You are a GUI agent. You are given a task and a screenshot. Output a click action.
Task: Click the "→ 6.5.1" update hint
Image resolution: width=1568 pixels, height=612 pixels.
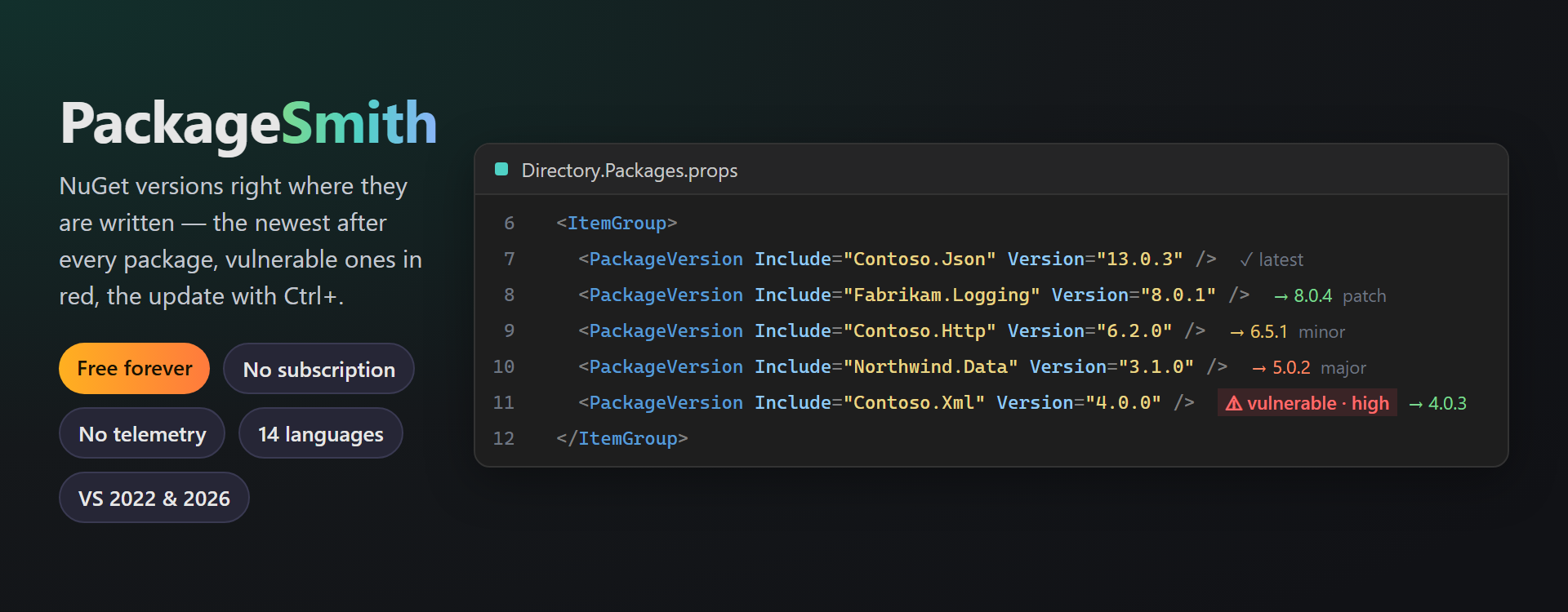click(x=1258, y=331)
